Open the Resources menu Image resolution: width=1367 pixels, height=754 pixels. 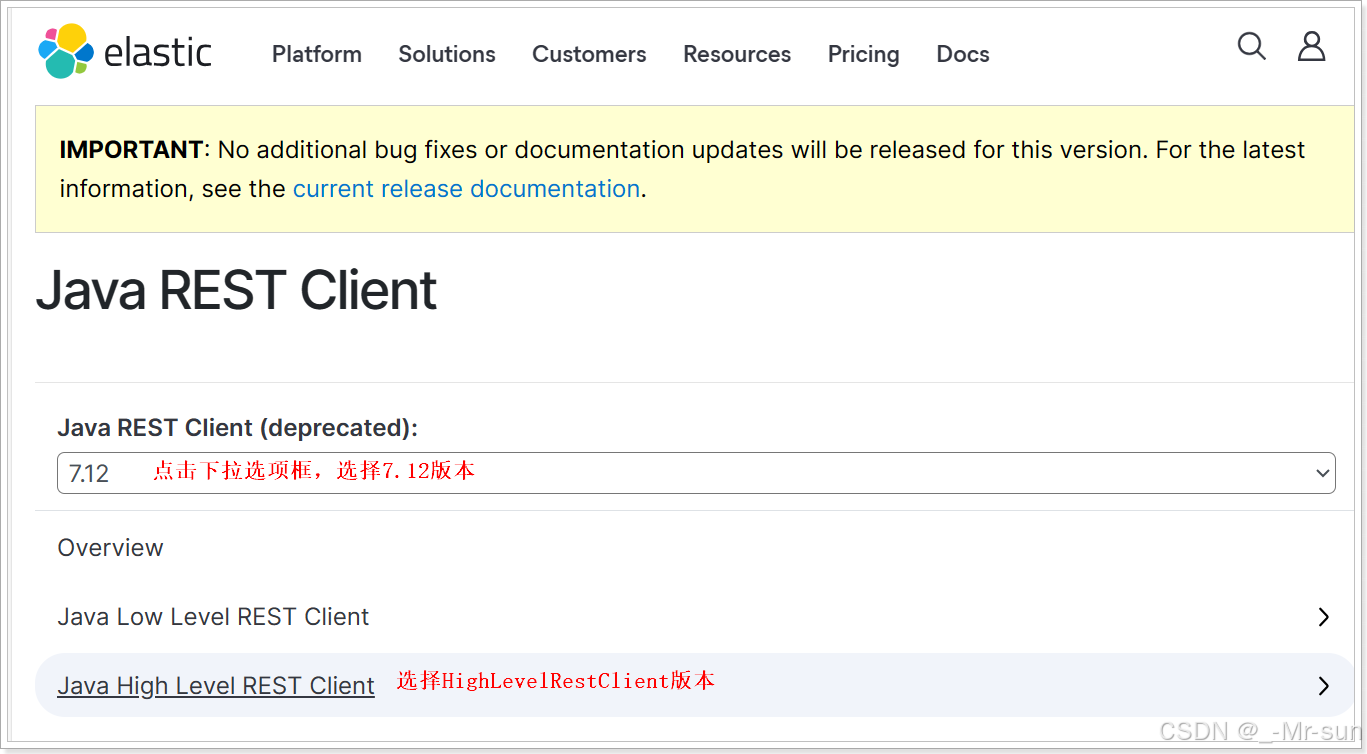[737, 54]
